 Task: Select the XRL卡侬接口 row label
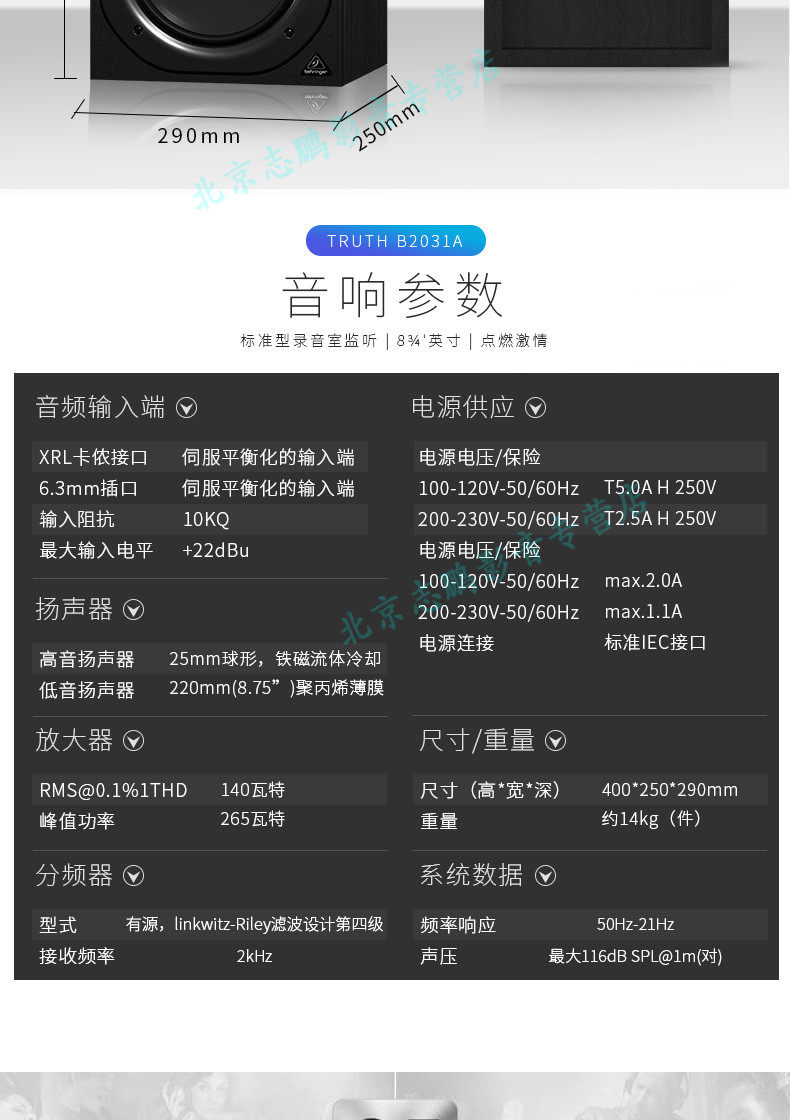[94, 457]
